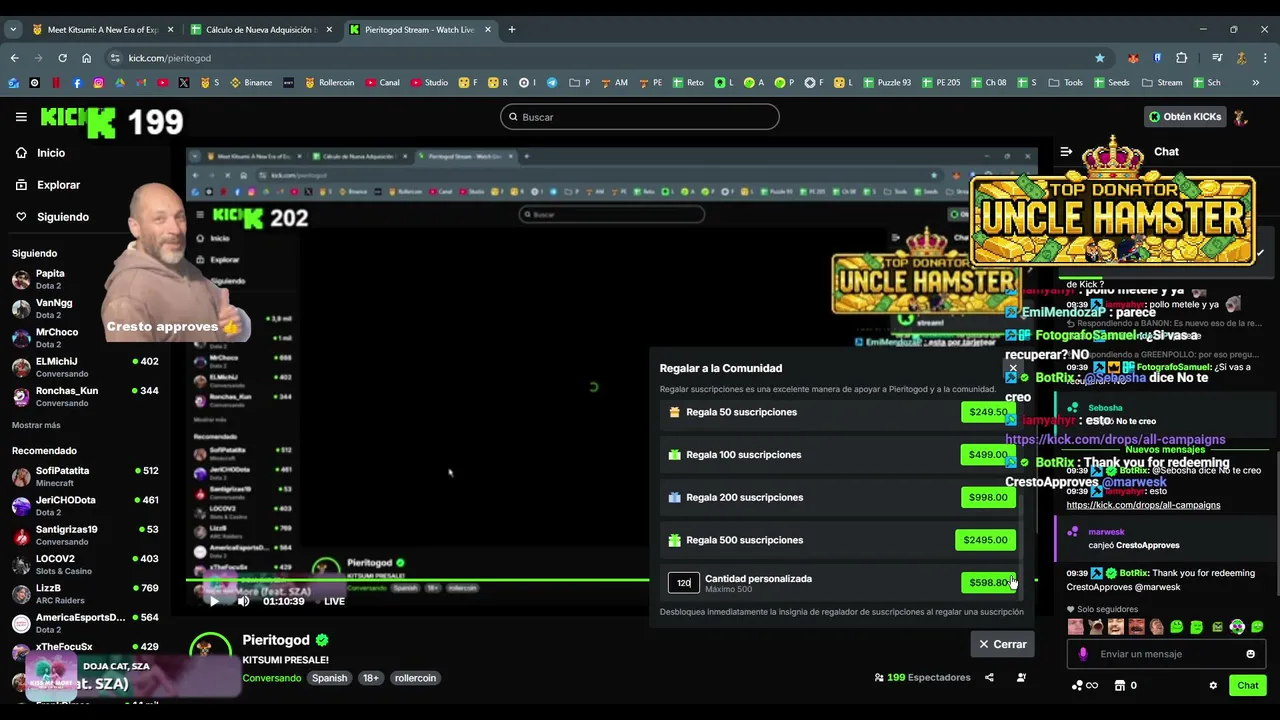This screenshot has height=720, width=1280.
Task: Open the Binance bookmark
Action: pos(251,83)
